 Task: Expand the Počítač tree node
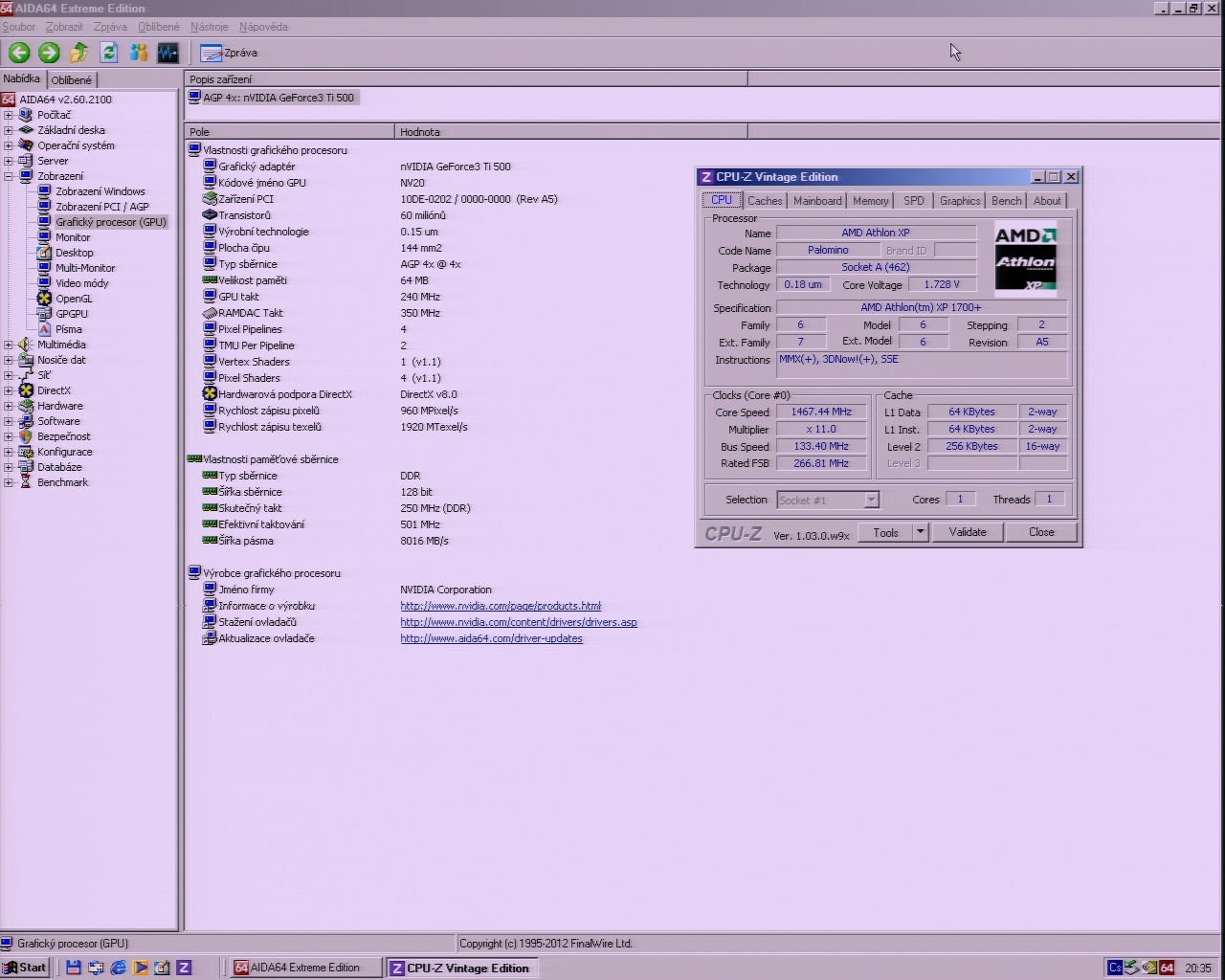pyautogui.click(x=9, y=115)
